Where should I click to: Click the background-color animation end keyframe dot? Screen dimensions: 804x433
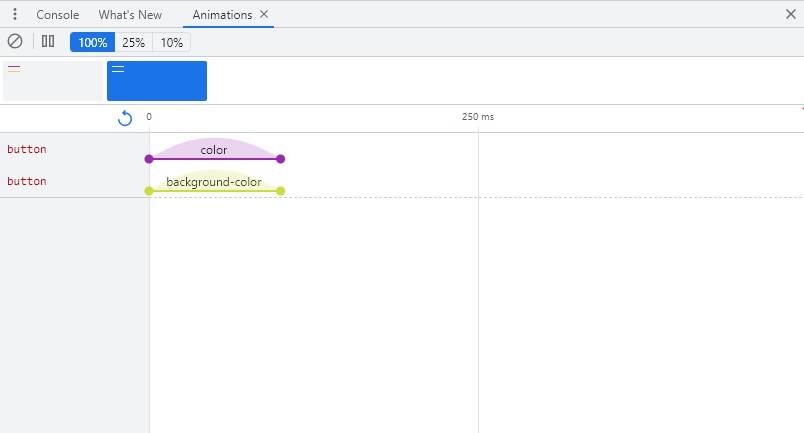pos(280,191)
